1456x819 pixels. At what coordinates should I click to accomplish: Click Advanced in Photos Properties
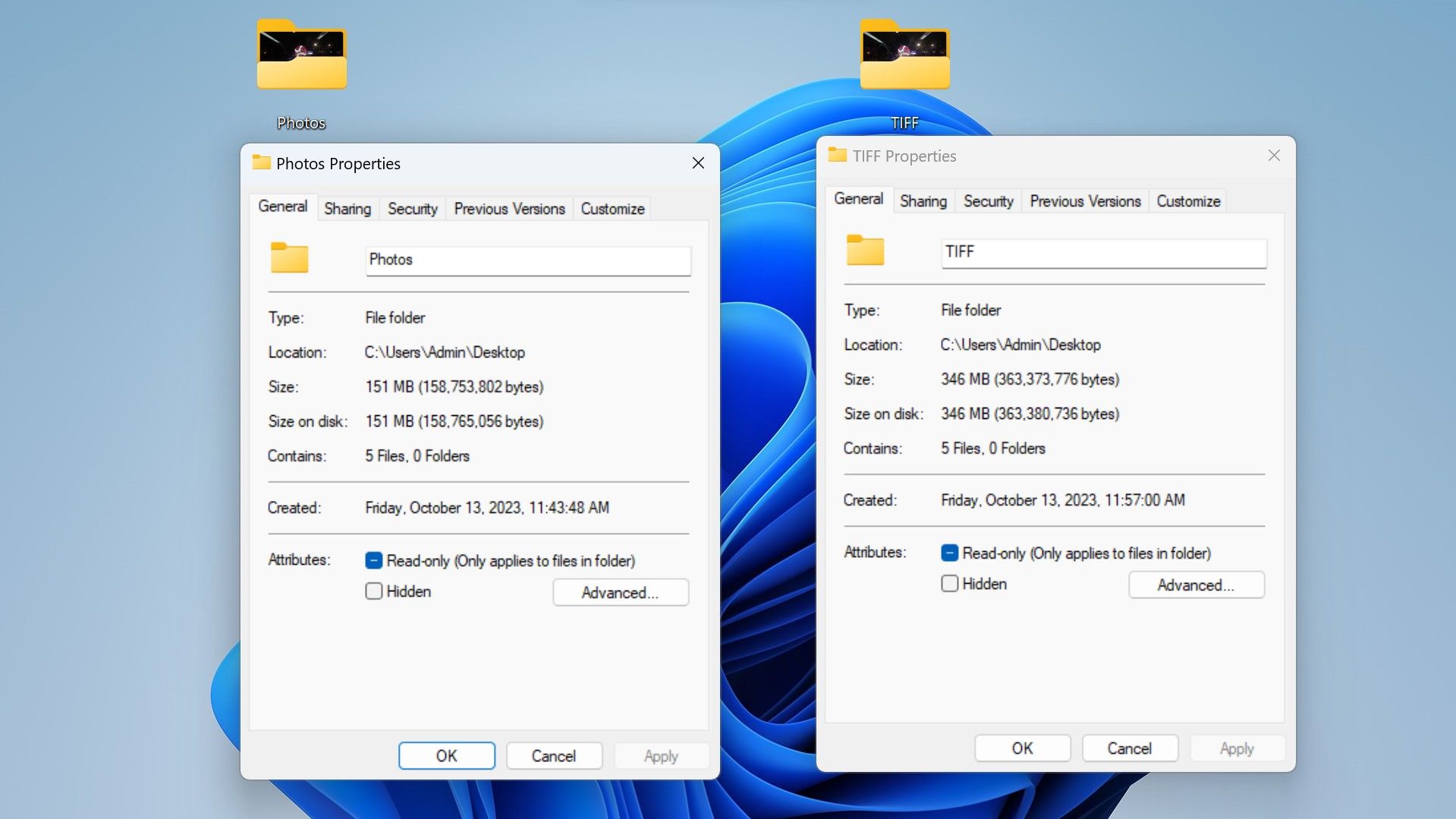(x=621, y=592)
